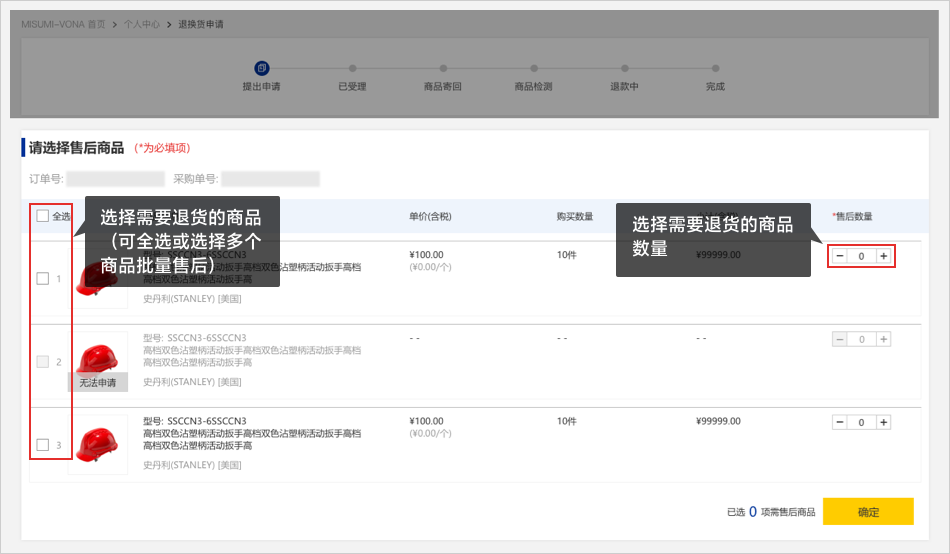Viewport: 950px width, 554px height.
Task: Click the first item's quantity input field
Action: (x=861, y=256)
